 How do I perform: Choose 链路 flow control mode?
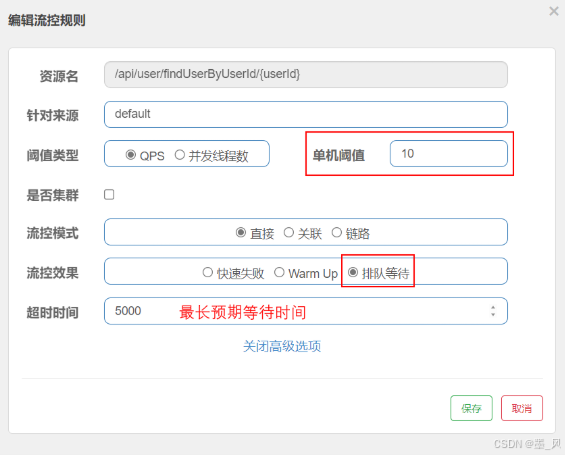(x=337, y=233)
